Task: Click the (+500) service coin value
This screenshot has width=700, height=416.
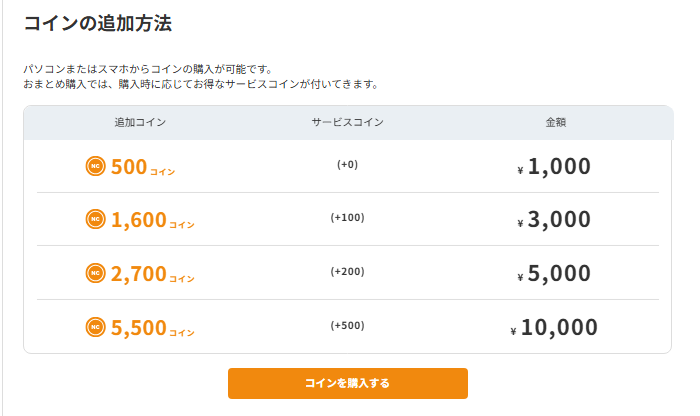Action: coord(347,326)
